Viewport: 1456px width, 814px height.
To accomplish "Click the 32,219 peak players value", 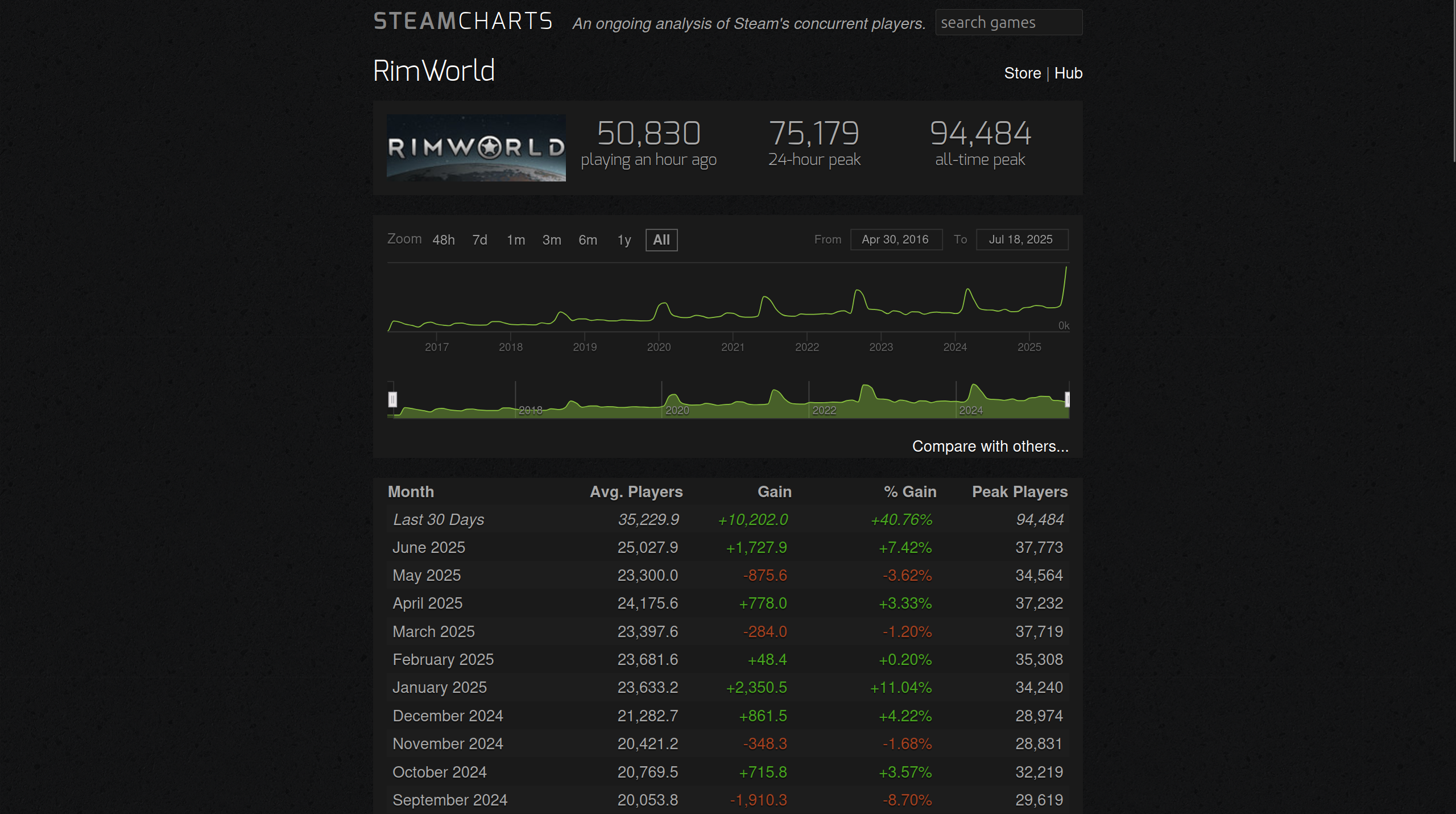I will [x=1039, y=772].
